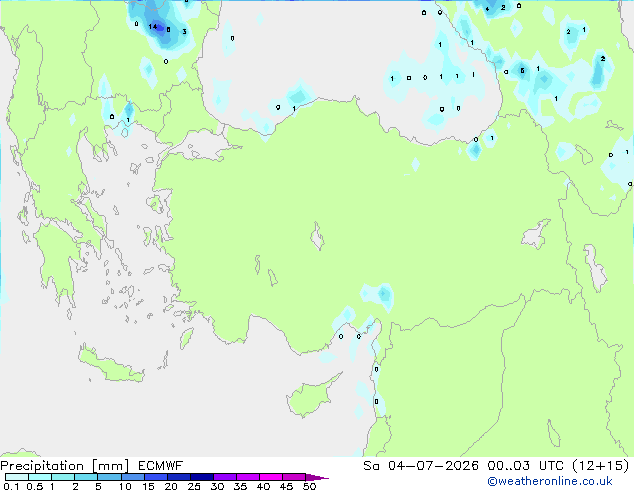This screenshot has width=634, height=490.
Task: Click the 'Precipitation' title text
Action: coord(42,466)
